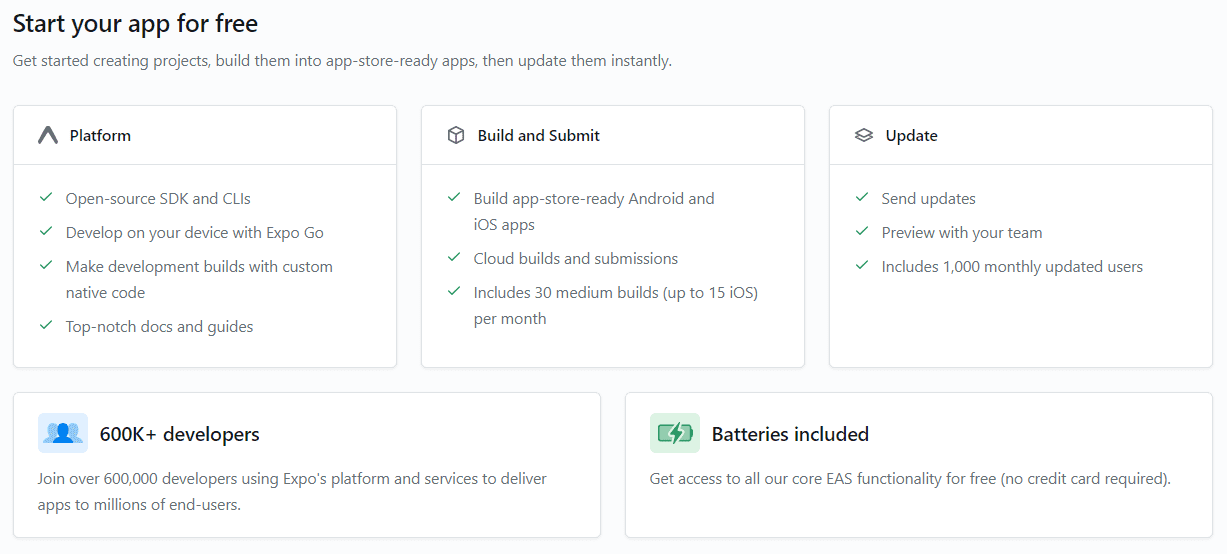
Task: Click checkmark next to Make development builds
Action: point(46,266)
